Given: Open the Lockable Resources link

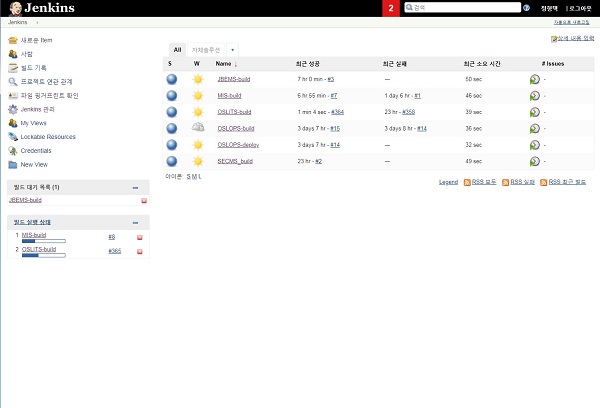Looking at the screenshot, I should [48, 137].
